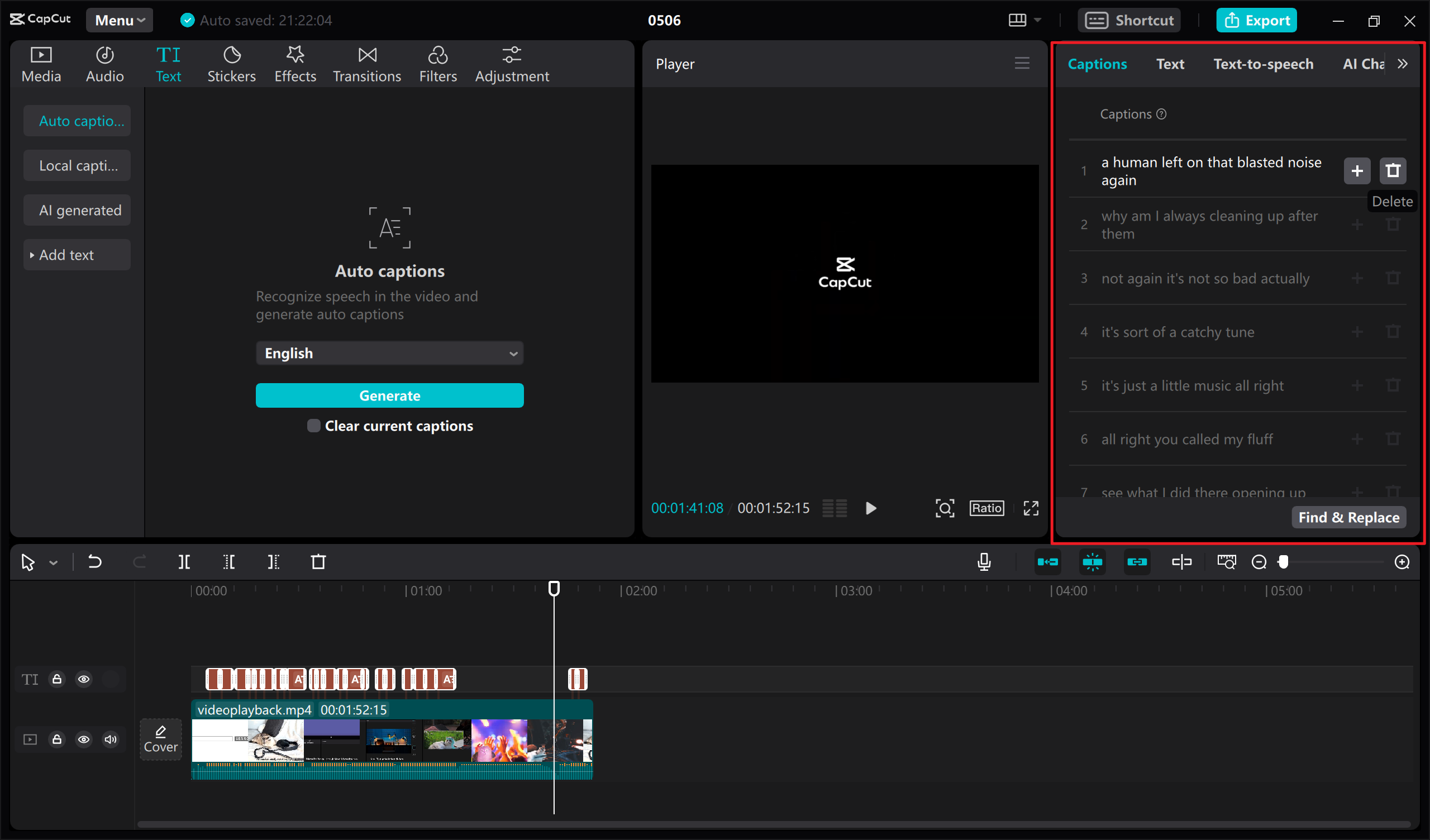Expand the selection tool chevron in timeline toolbar
This screenshot has height=840, width=1430.
click(53, 562)
